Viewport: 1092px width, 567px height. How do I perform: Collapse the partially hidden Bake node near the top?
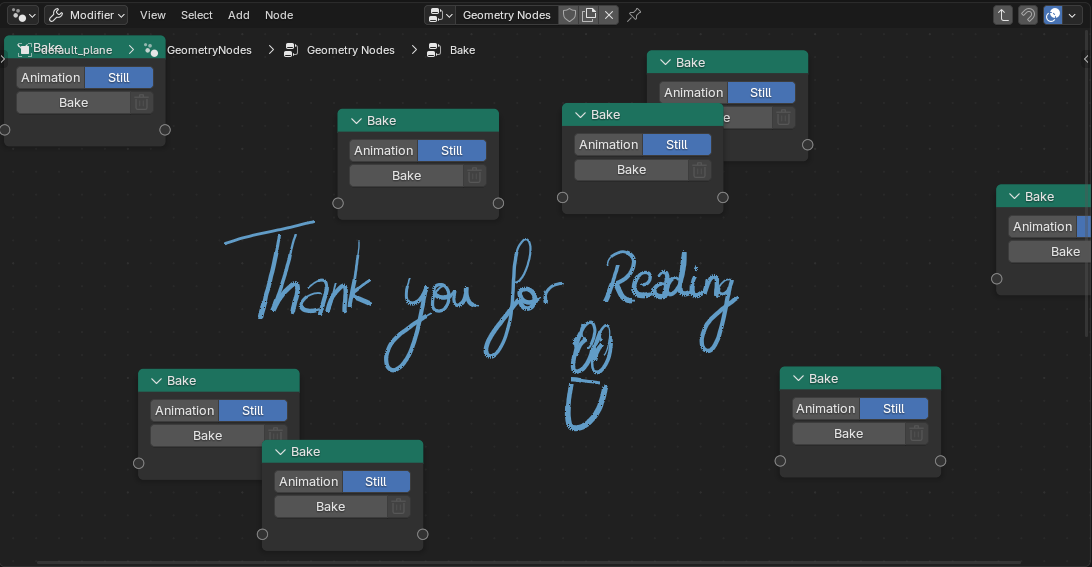[x=665, y=63]
